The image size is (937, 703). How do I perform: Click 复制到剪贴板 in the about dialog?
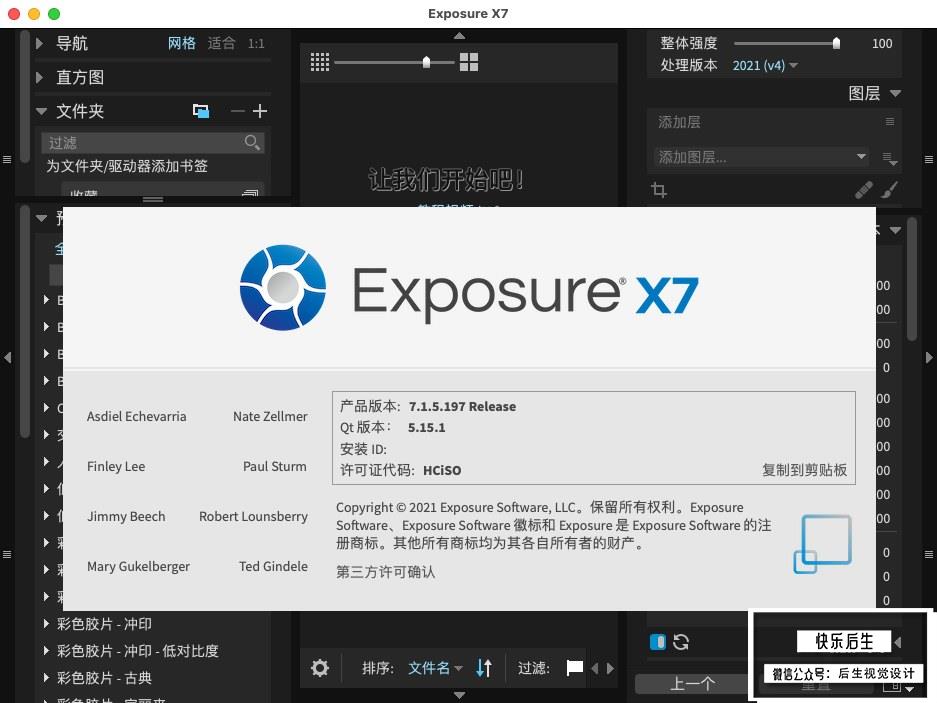804,470
